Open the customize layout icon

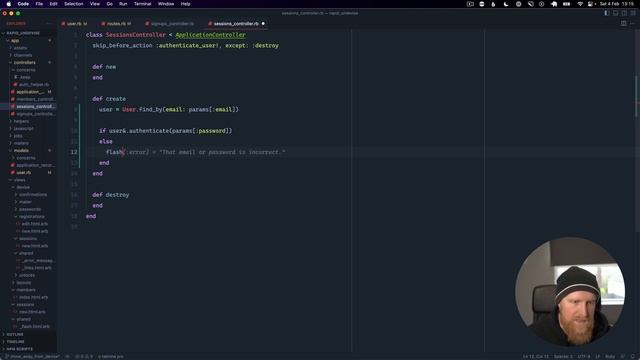[633, 13]
